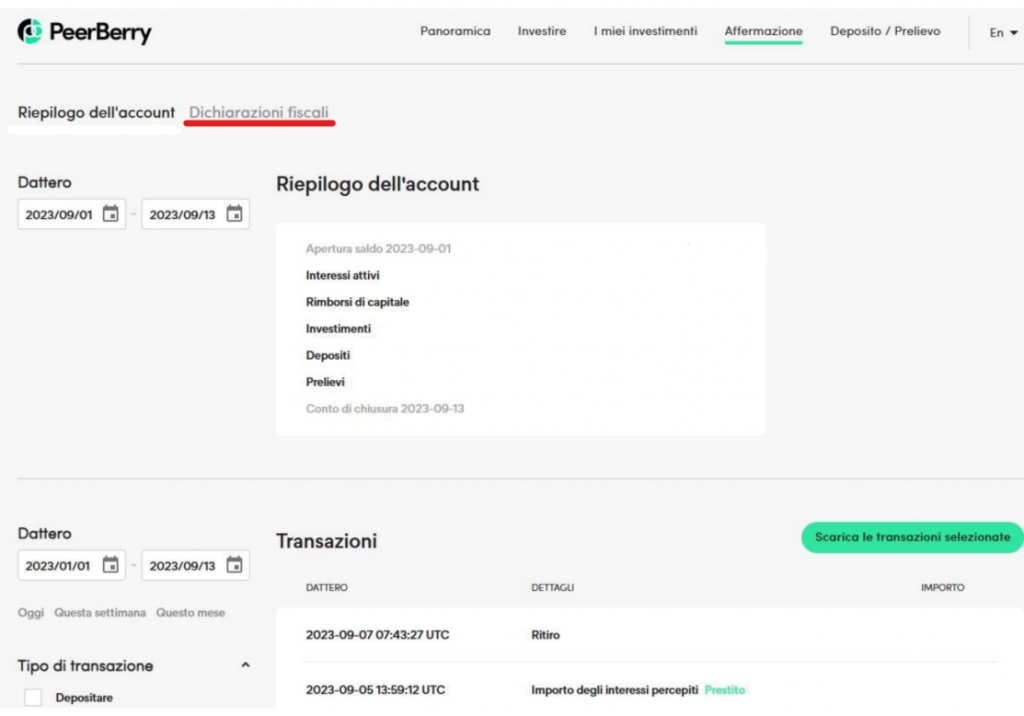1024x716 pixels.
Task: Choose the Questa settimana quick filter
Action: click(100, 612)
